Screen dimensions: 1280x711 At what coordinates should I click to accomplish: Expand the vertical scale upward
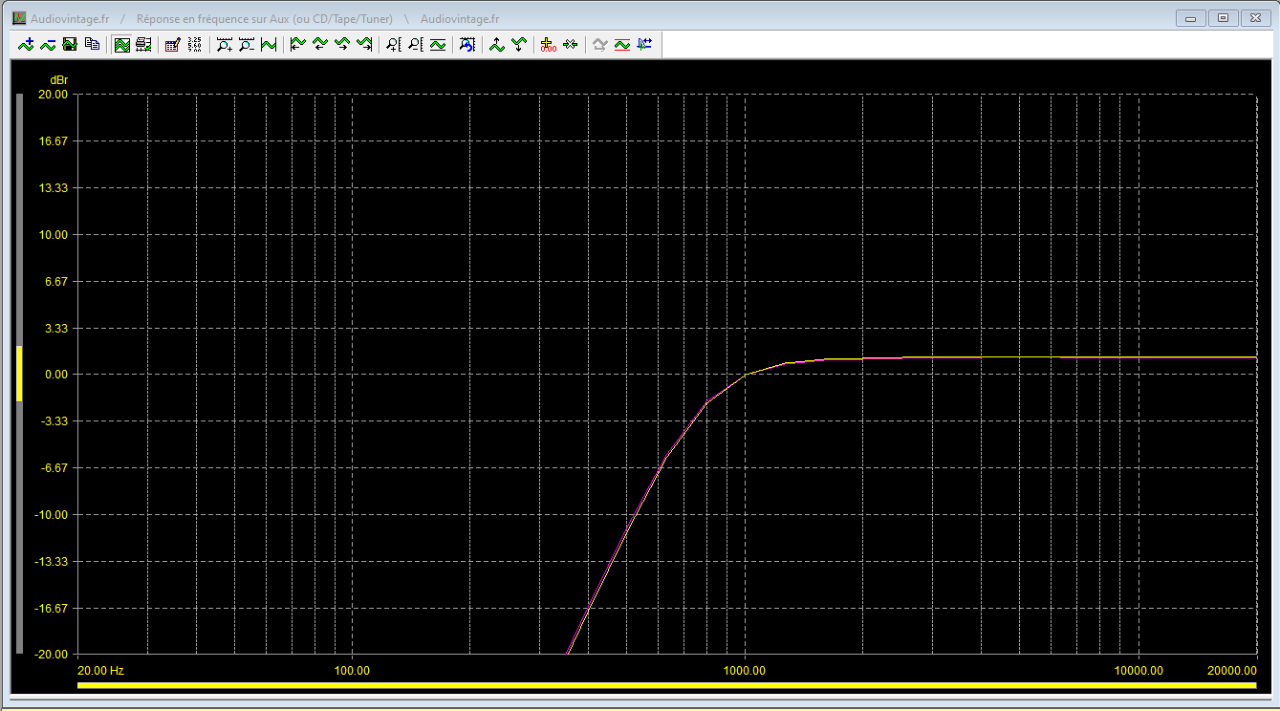pyautogui.click(x=497, y=44)
